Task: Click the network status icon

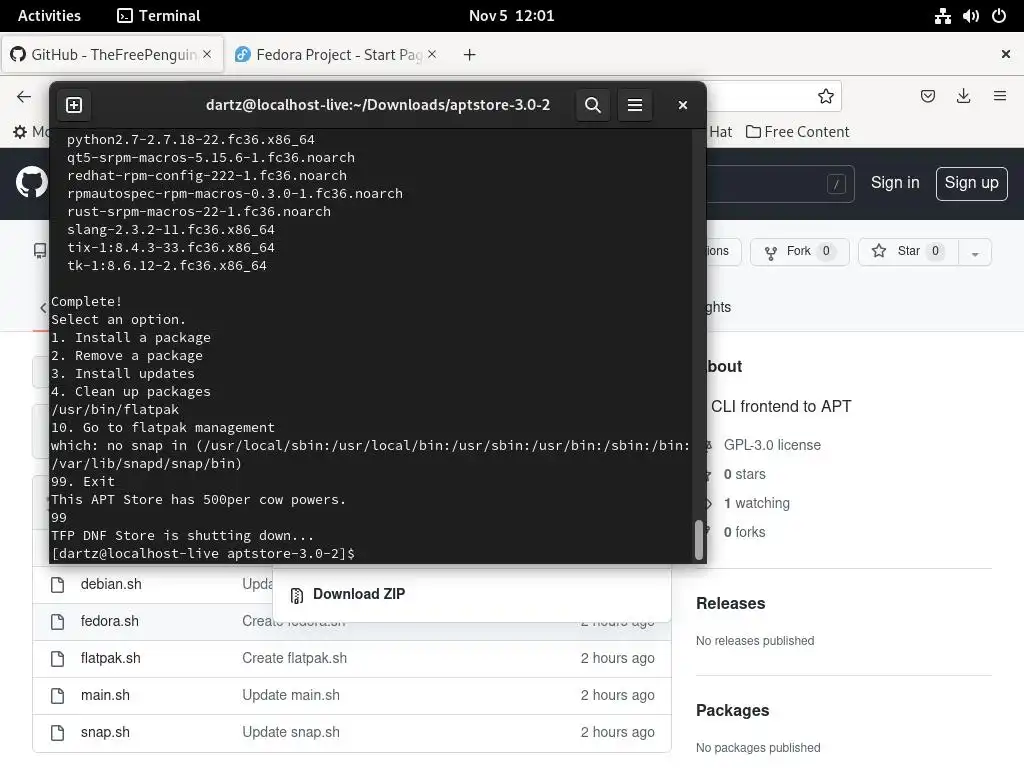Action: [942, 16]
